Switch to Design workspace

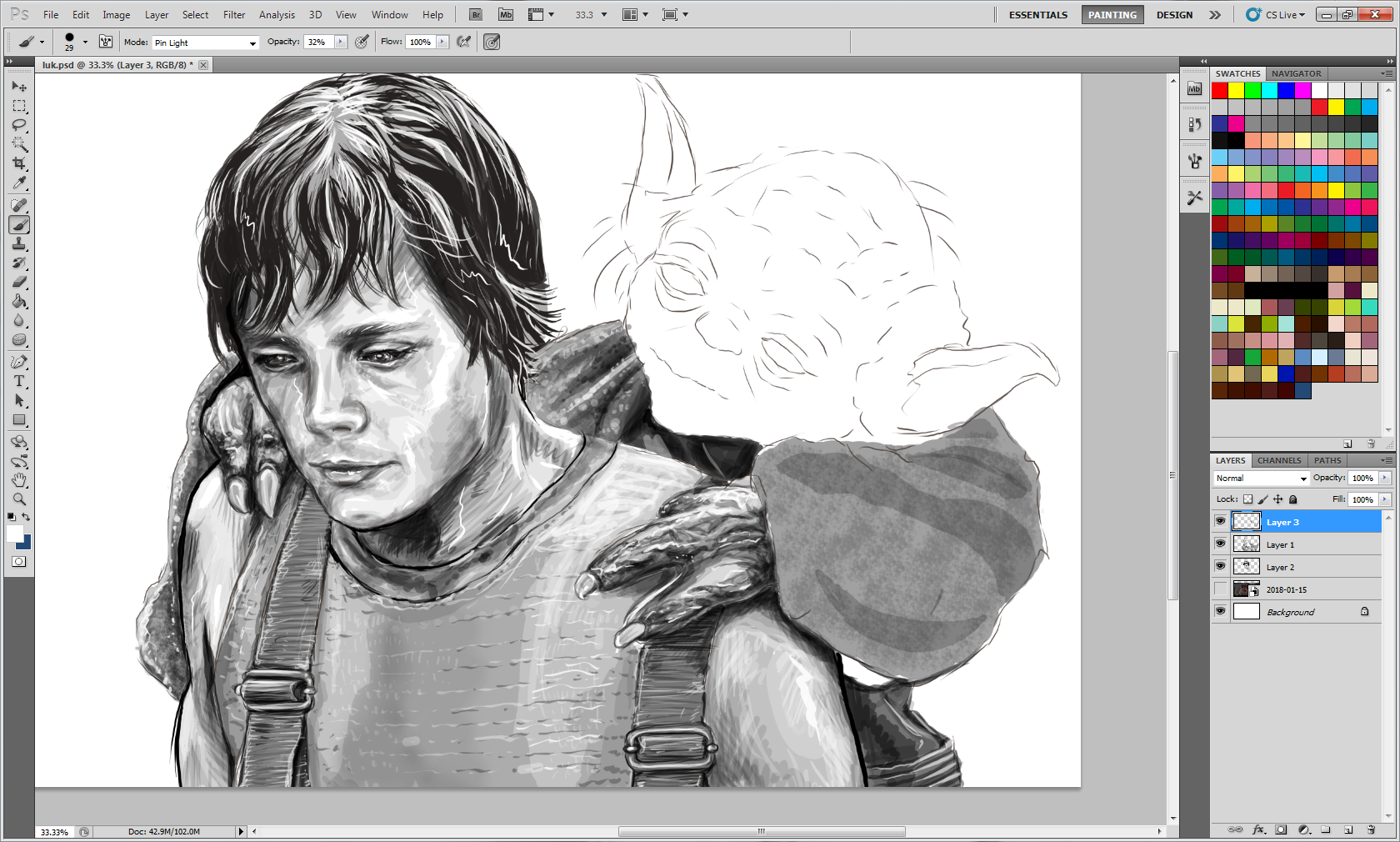point(1174,15)
